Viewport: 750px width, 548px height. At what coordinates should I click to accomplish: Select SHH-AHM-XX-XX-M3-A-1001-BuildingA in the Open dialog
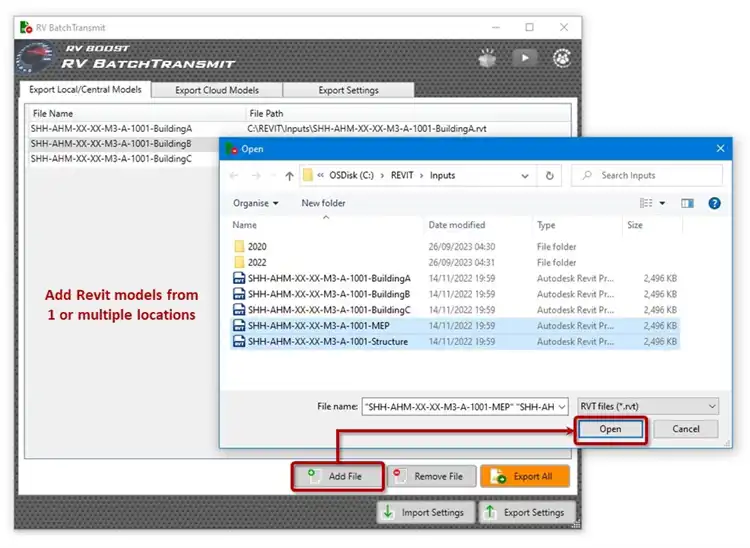(455, 278)
